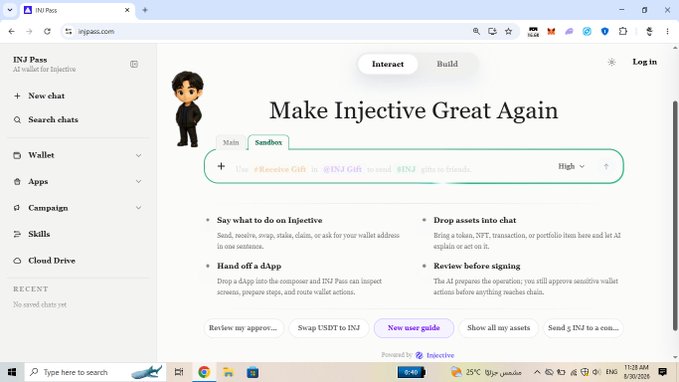This screenshot has height=382, width=679.
Task: Click 'Say what to do on Injective' heading
Action: pyautogui.click(x=269, y=220)
